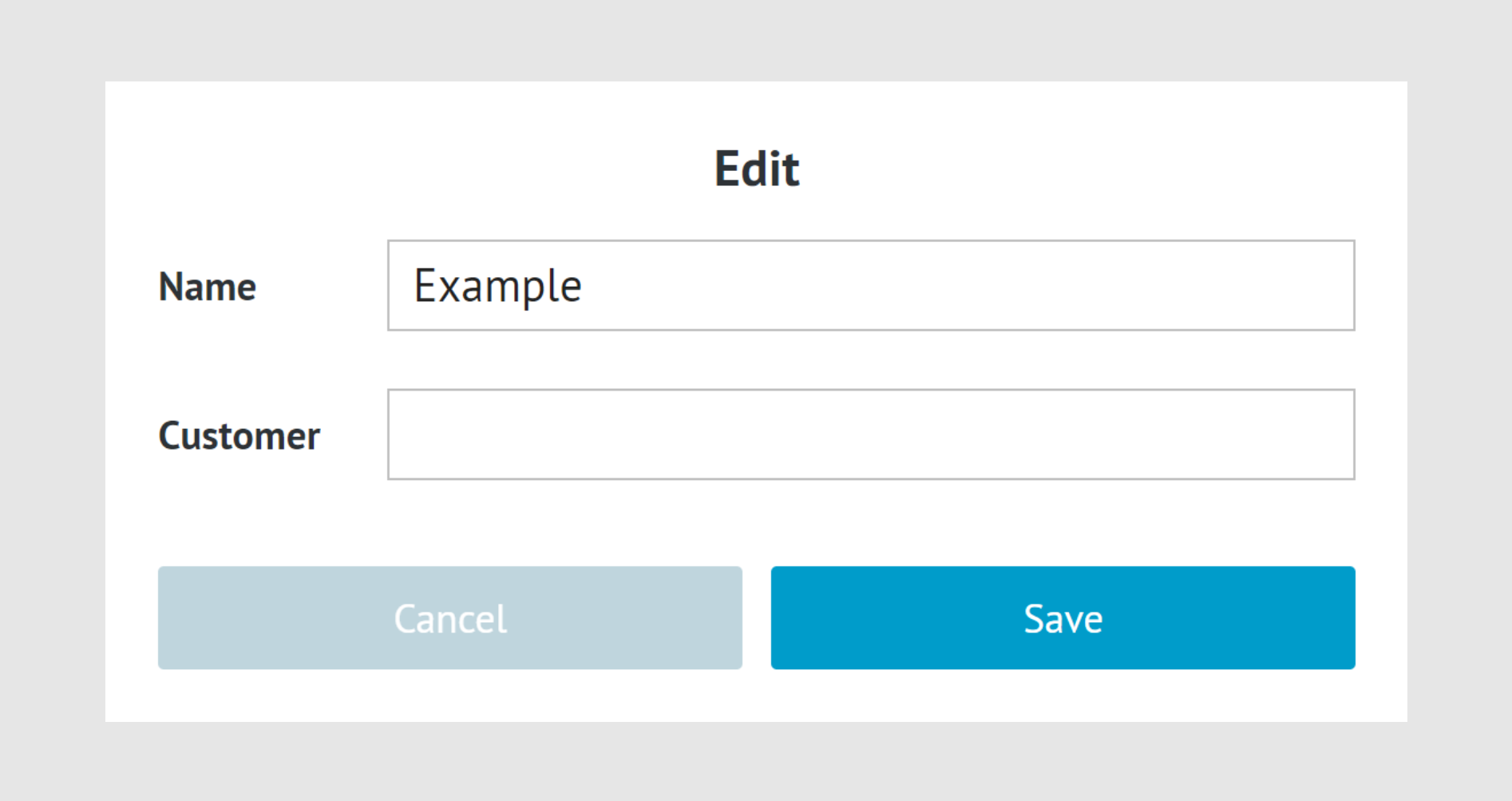Place cursor in the Name text box

[x=870, y=285]
